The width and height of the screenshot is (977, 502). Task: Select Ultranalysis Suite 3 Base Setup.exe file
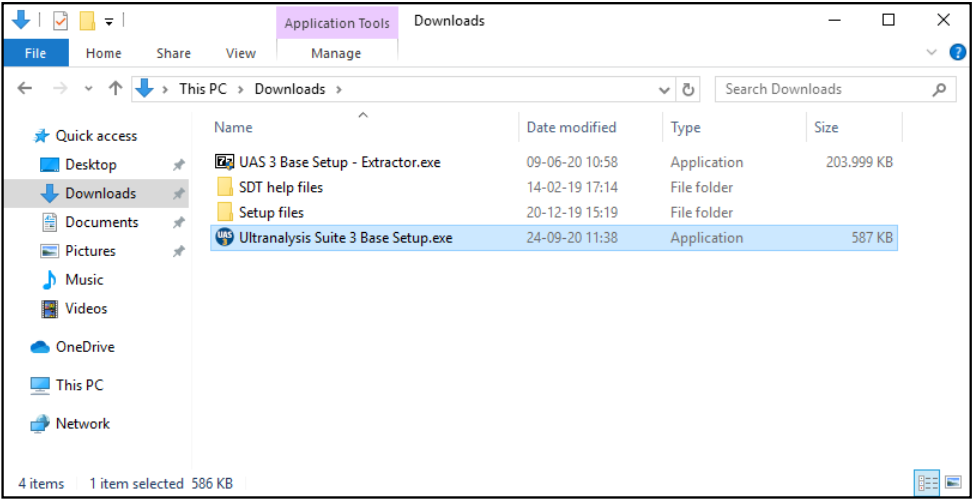(x=345, y=238)
